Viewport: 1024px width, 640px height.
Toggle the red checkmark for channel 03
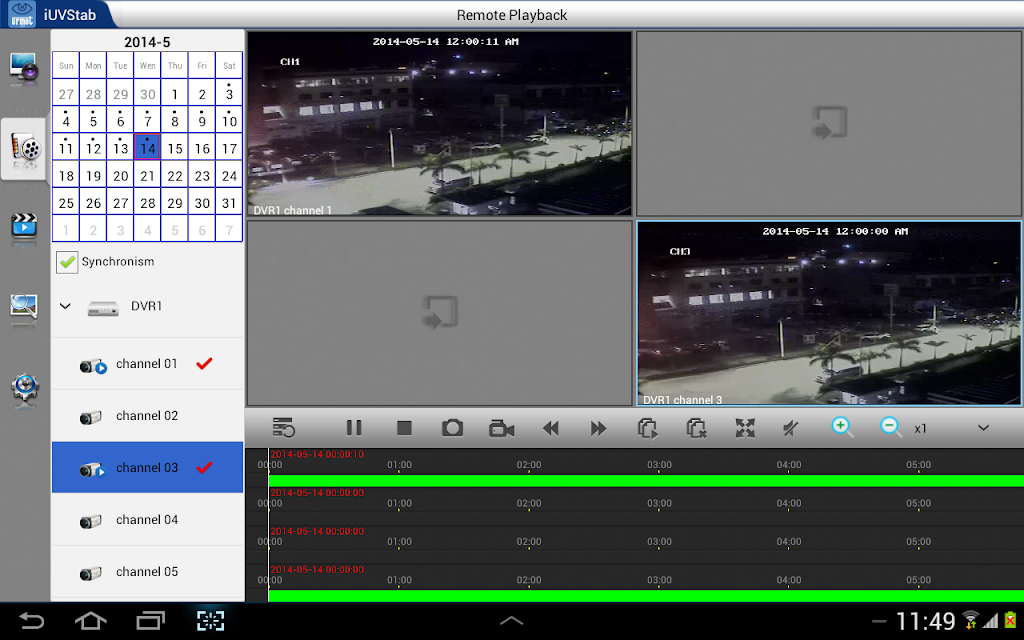click(204, 468)
